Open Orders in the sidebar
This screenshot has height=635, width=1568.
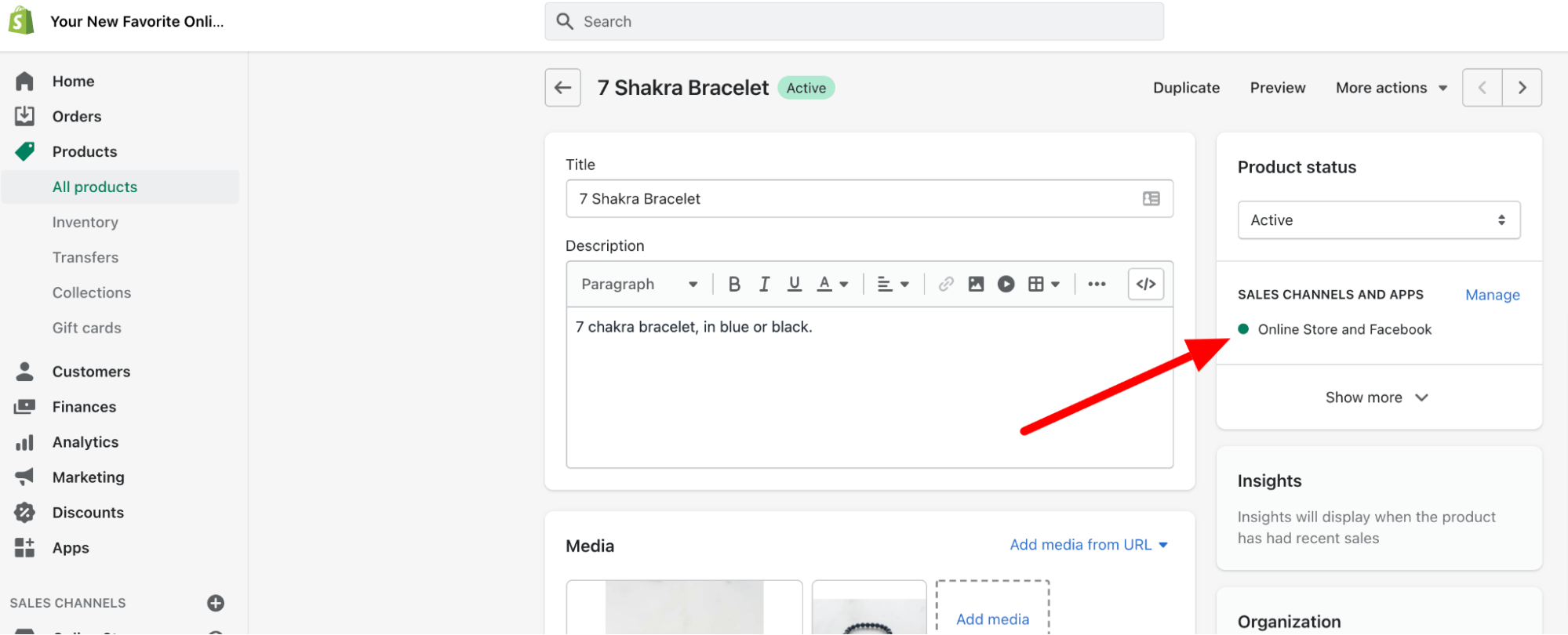tap(77, 116)
